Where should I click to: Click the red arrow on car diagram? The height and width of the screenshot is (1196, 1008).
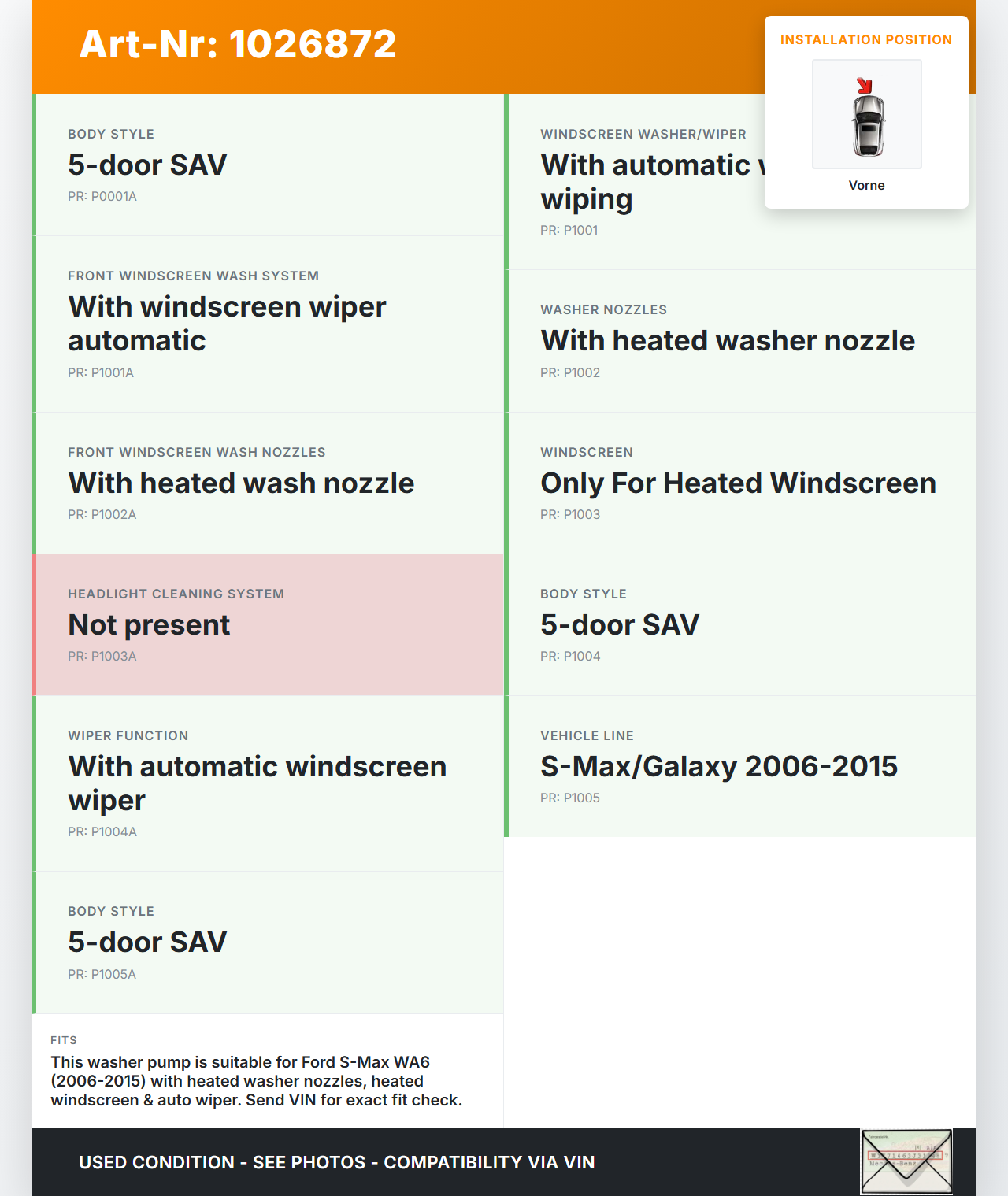pos(865,86)
